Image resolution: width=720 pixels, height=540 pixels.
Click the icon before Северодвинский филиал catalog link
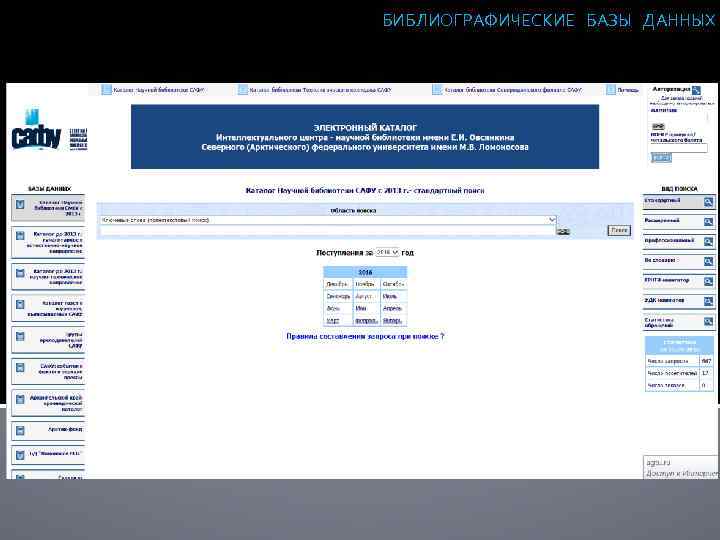click(x=437, y=90)
